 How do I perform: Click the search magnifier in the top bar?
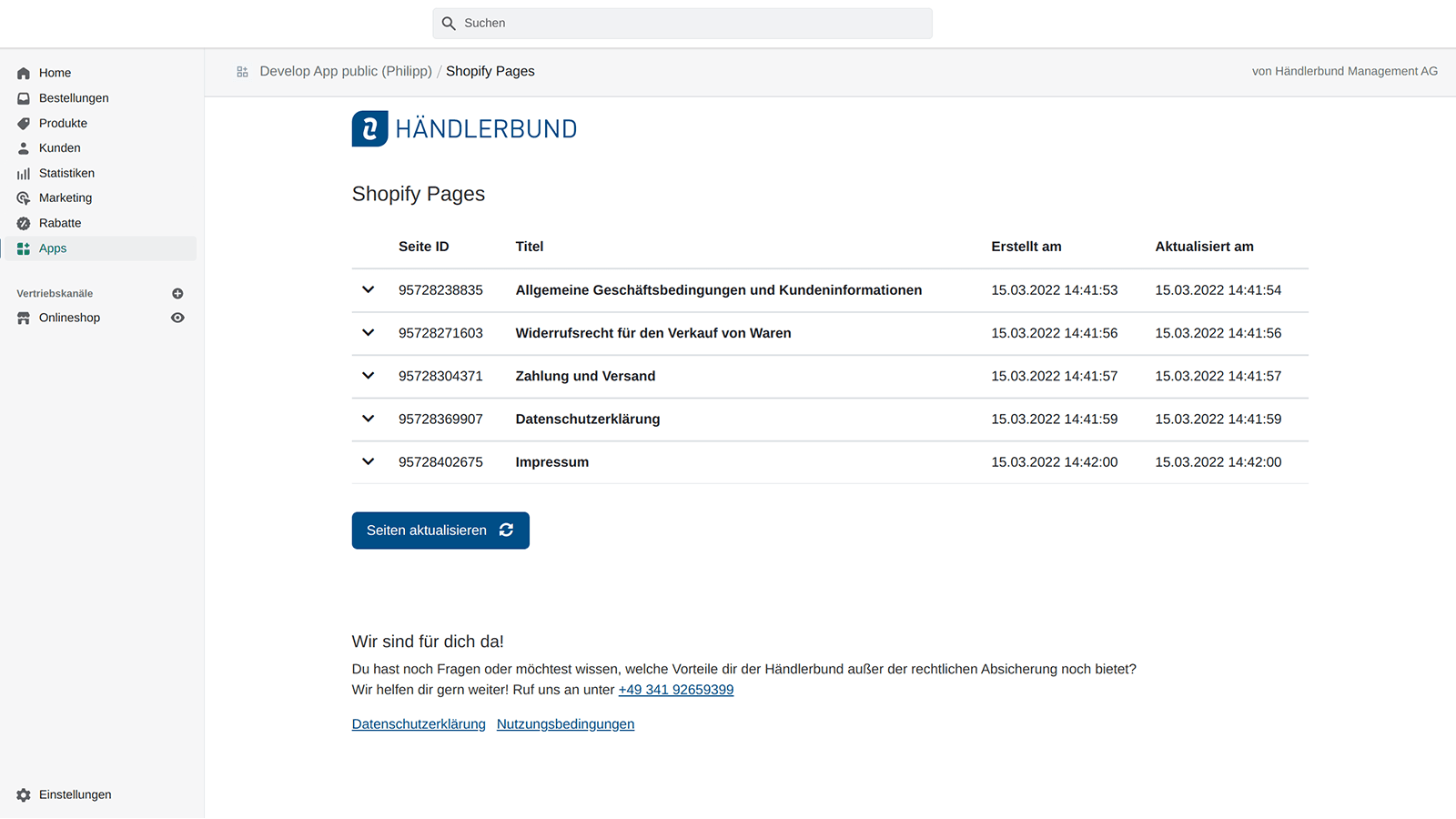point(449,23)
